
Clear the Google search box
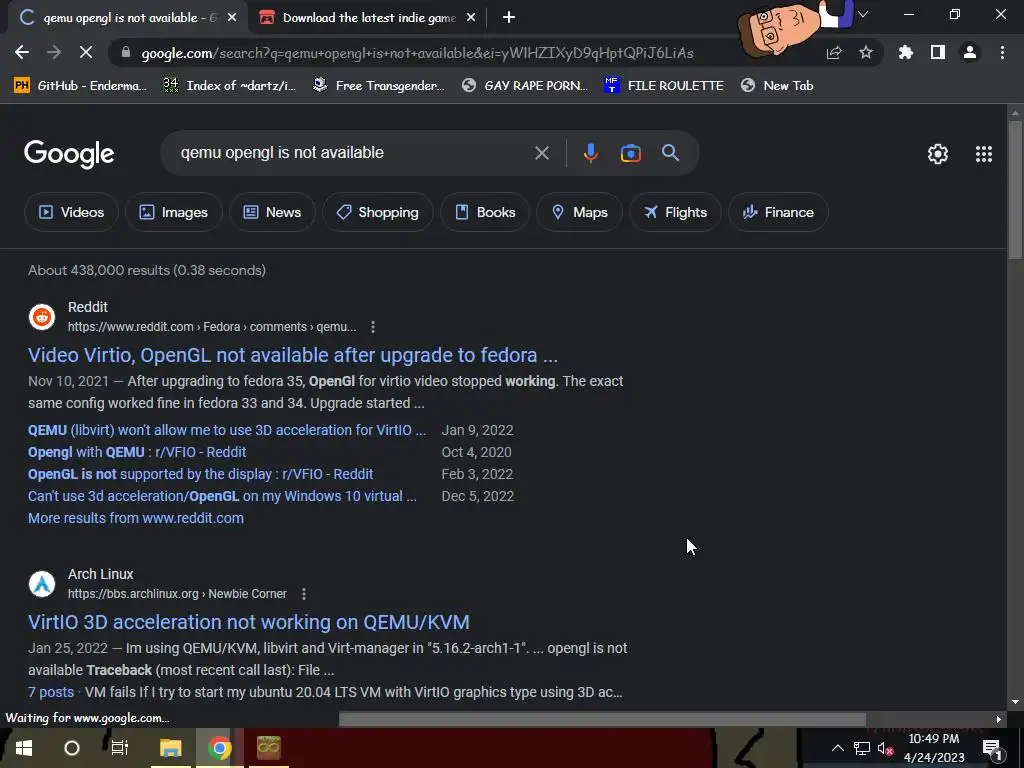pos(541,153)
